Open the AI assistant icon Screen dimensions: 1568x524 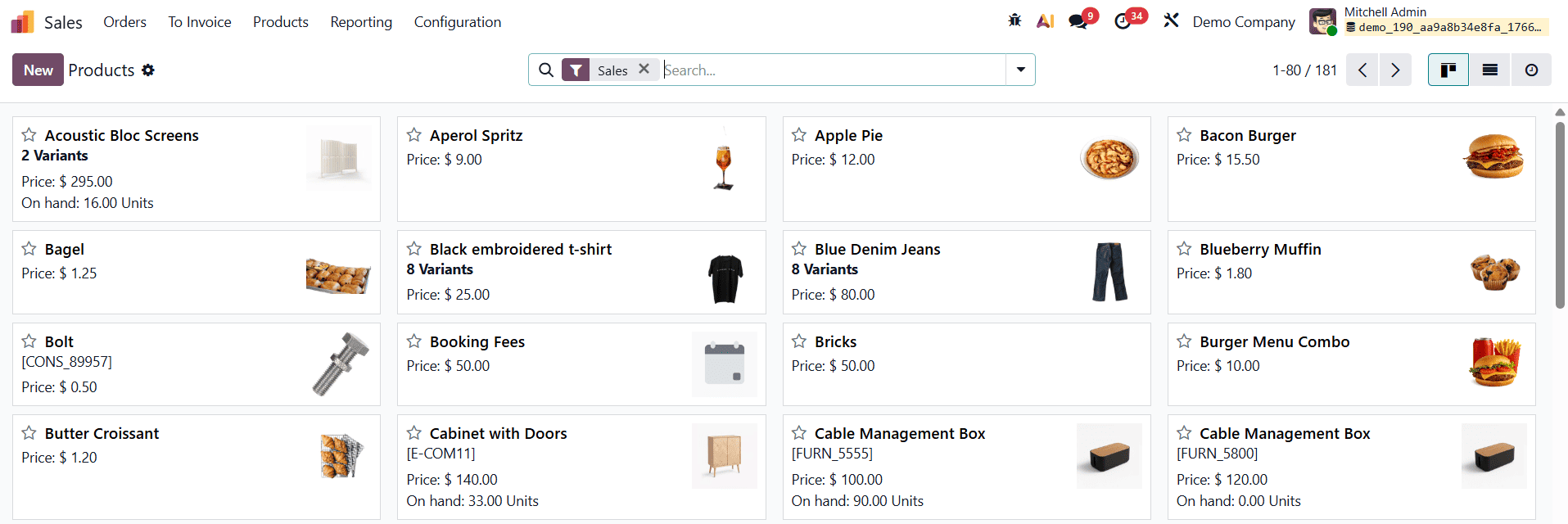1045,20
